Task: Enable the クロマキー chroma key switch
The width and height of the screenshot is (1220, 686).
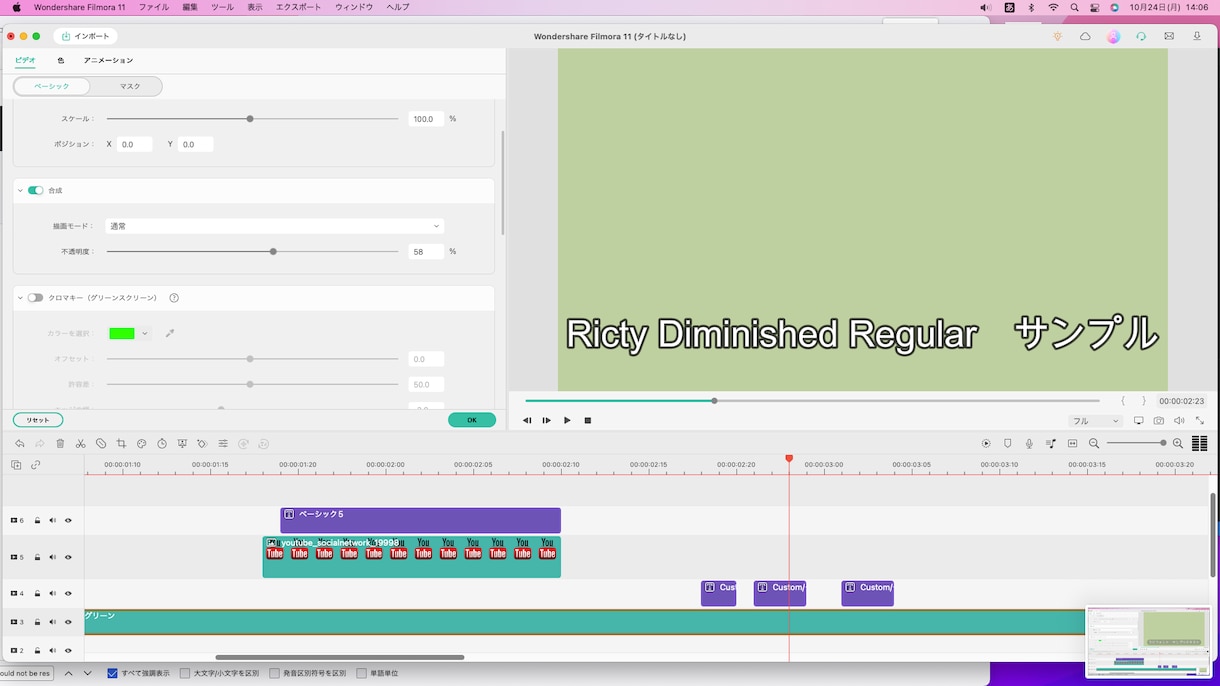Action: tap(36, 298)
